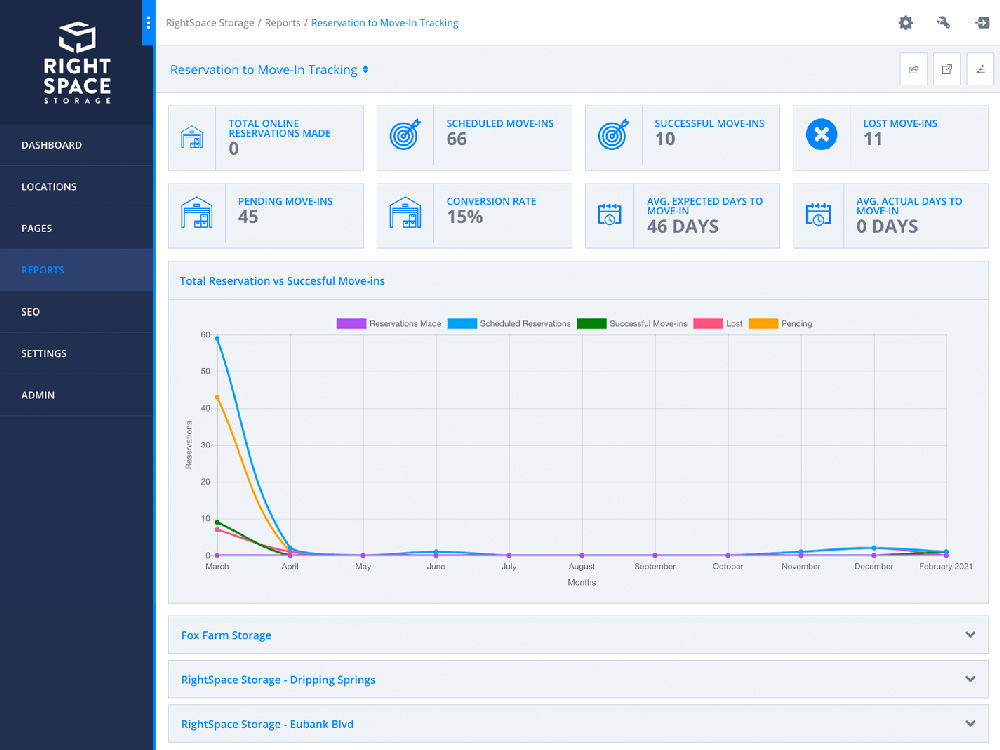Toggle Pending orange legend swatch
Screen dimensions: 1000x750
click(x=763, y=323)
